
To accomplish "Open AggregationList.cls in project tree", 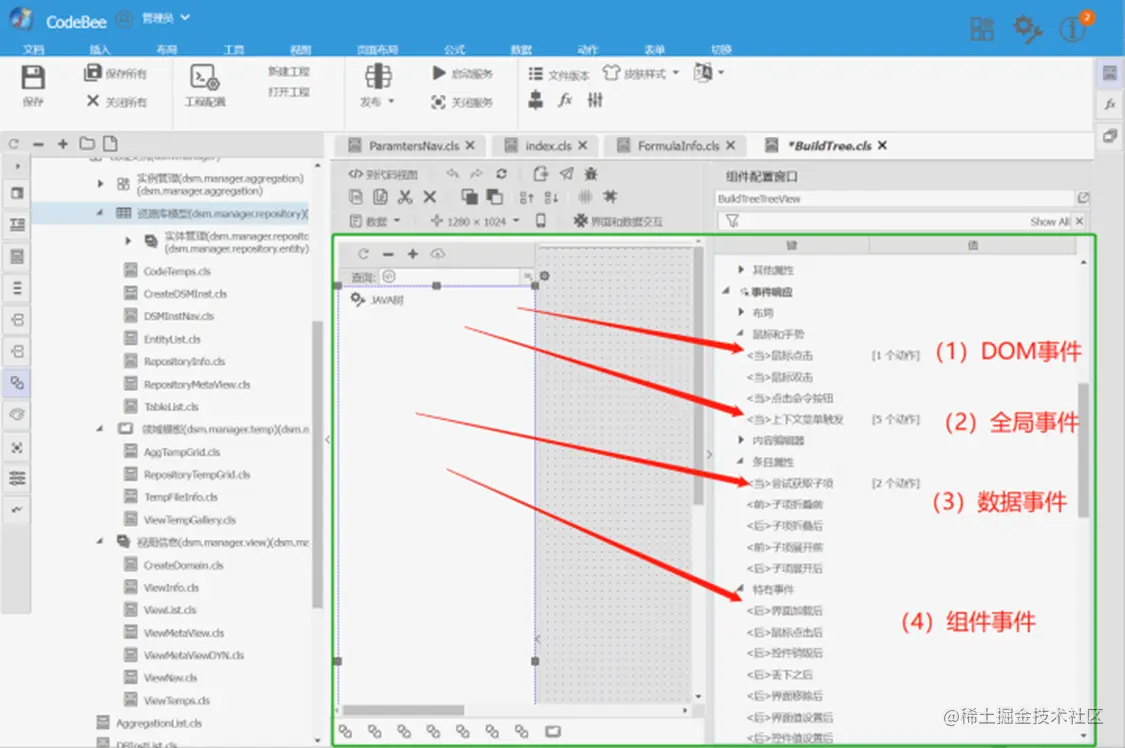I will click(159, 723).
